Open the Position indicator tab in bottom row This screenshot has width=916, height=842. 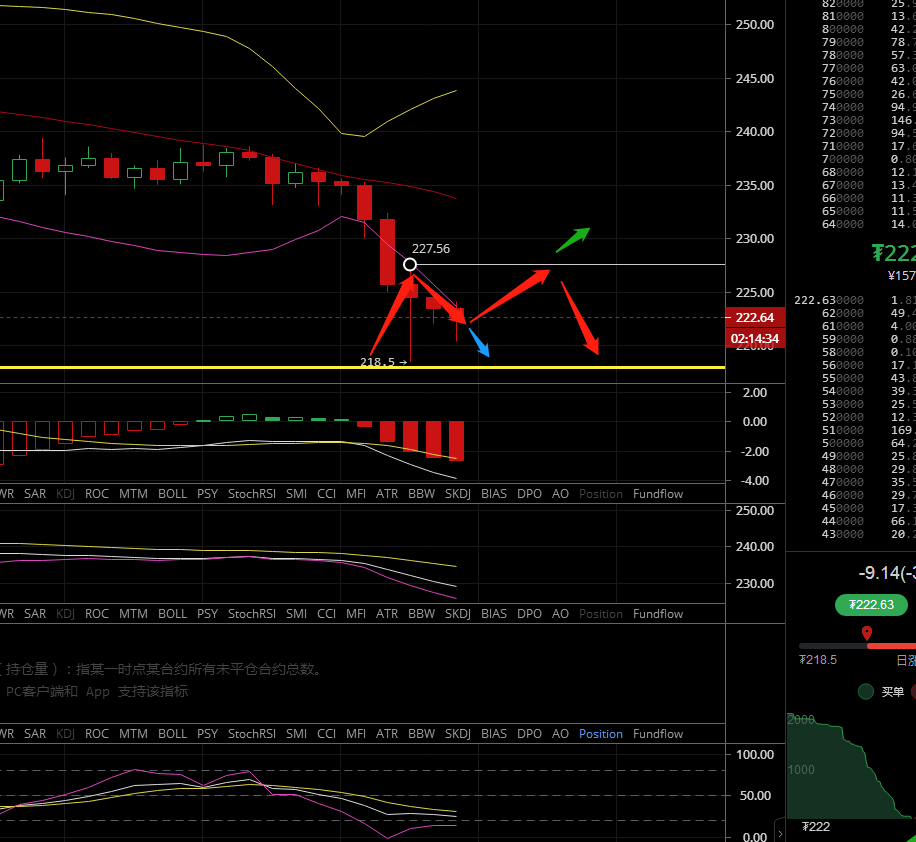(600, 734)
